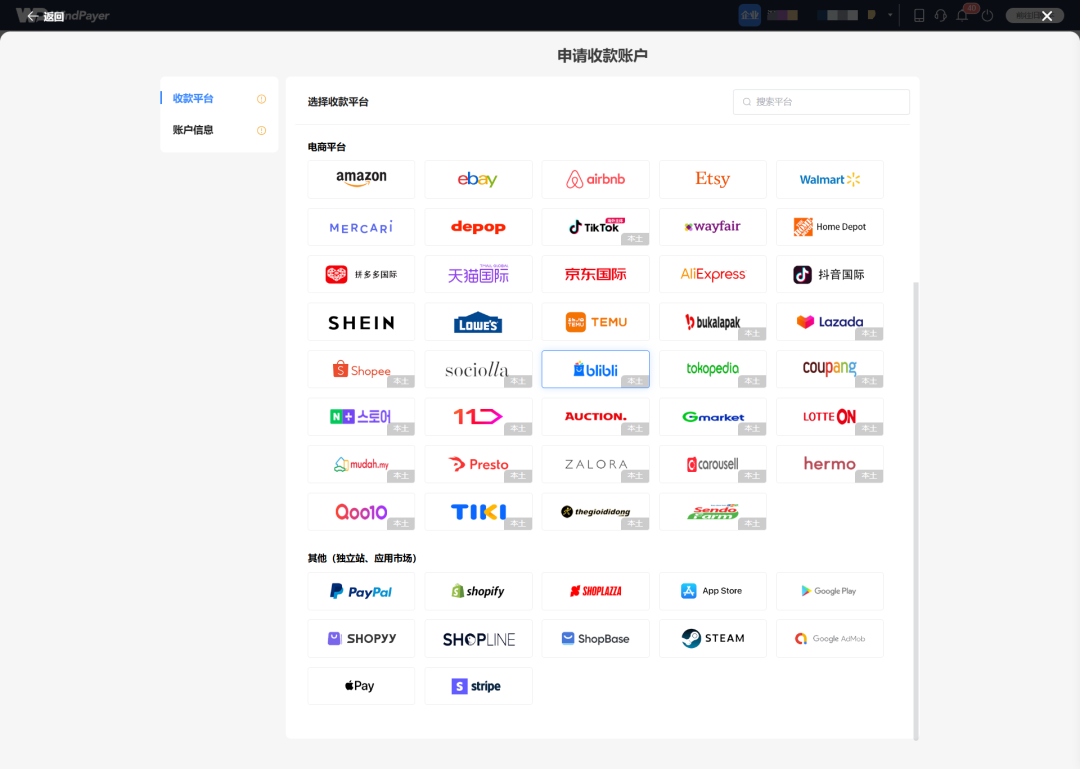The height and width of the screenshot is (769, 1080).
Task: Pick the highlighted Blibli platform tile
Action: click(595, 369)
